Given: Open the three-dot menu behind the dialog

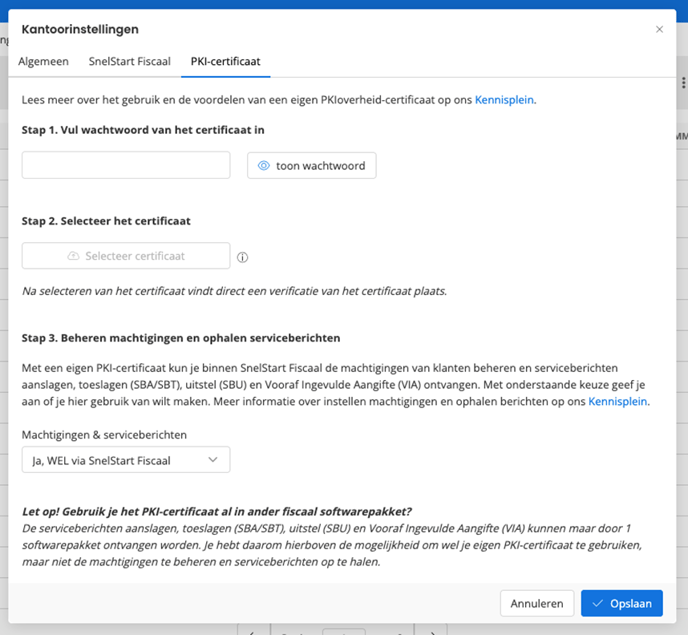Looking at the screenshot, I should tap(683, 83).
